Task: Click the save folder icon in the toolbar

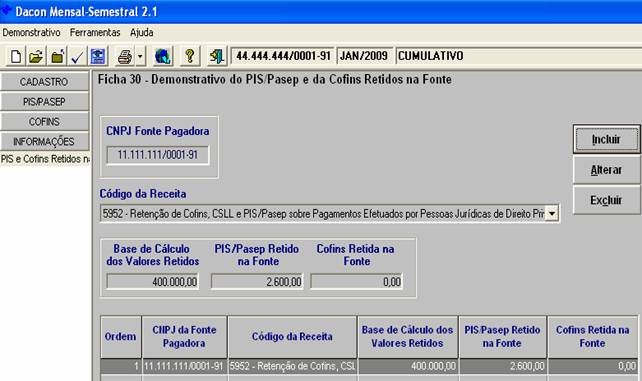Action: 57,56
